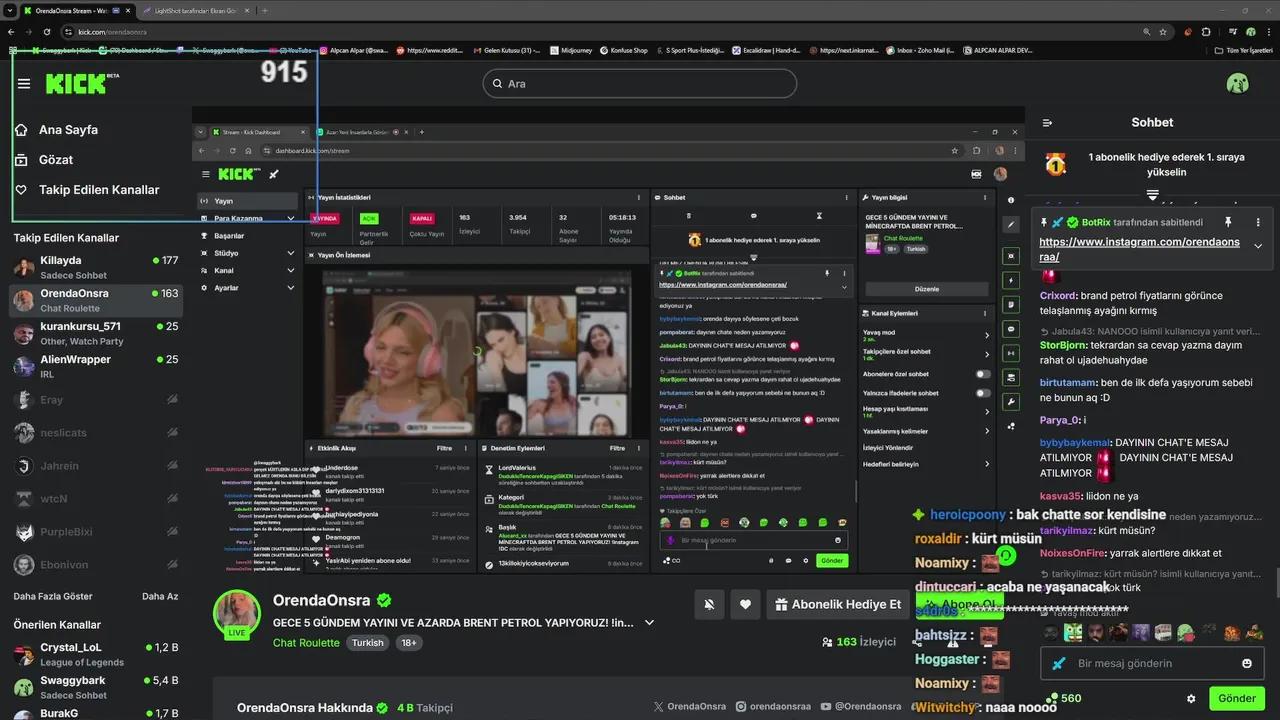Open kurankursu_571 followed channel

tap(96, 333)
